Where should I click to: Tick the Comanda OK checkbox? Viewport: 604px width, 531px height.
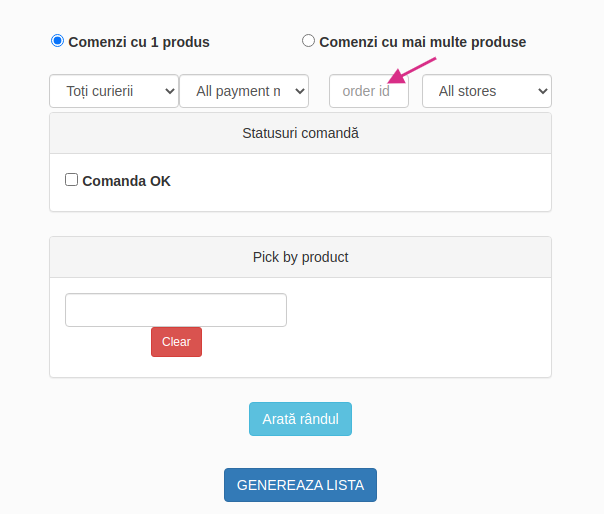(x=71, y=180)
